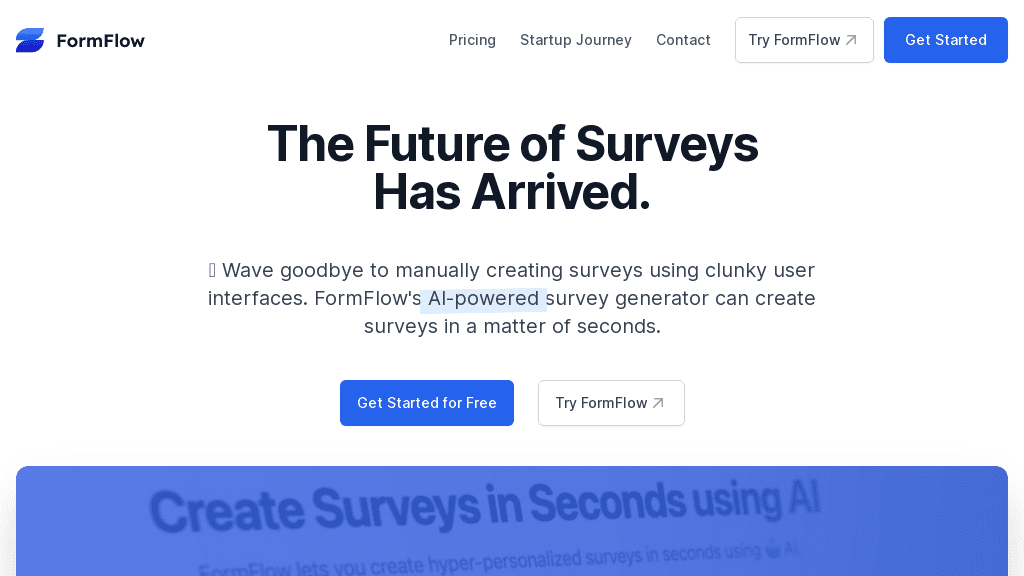Go to the Contact page
The width and height of the screenshot is (1024, 576).
pos(683,40)
